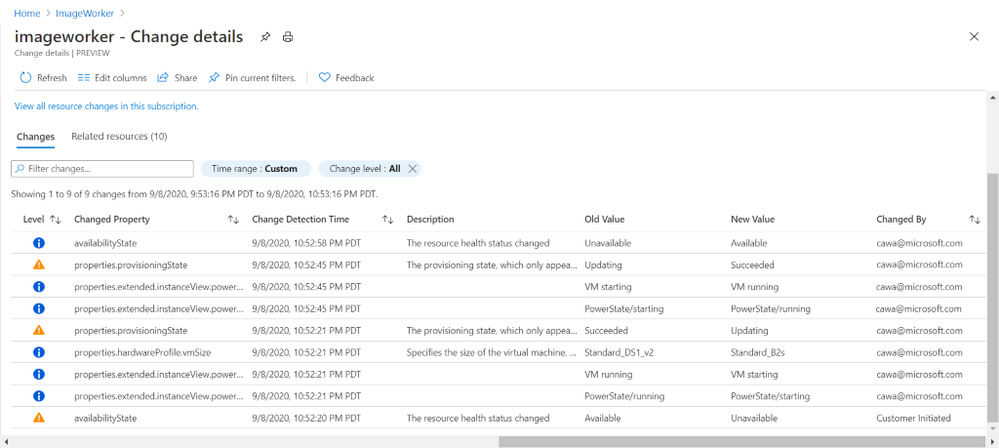
Task: Click the New Value column header
Action: (752, 219)
